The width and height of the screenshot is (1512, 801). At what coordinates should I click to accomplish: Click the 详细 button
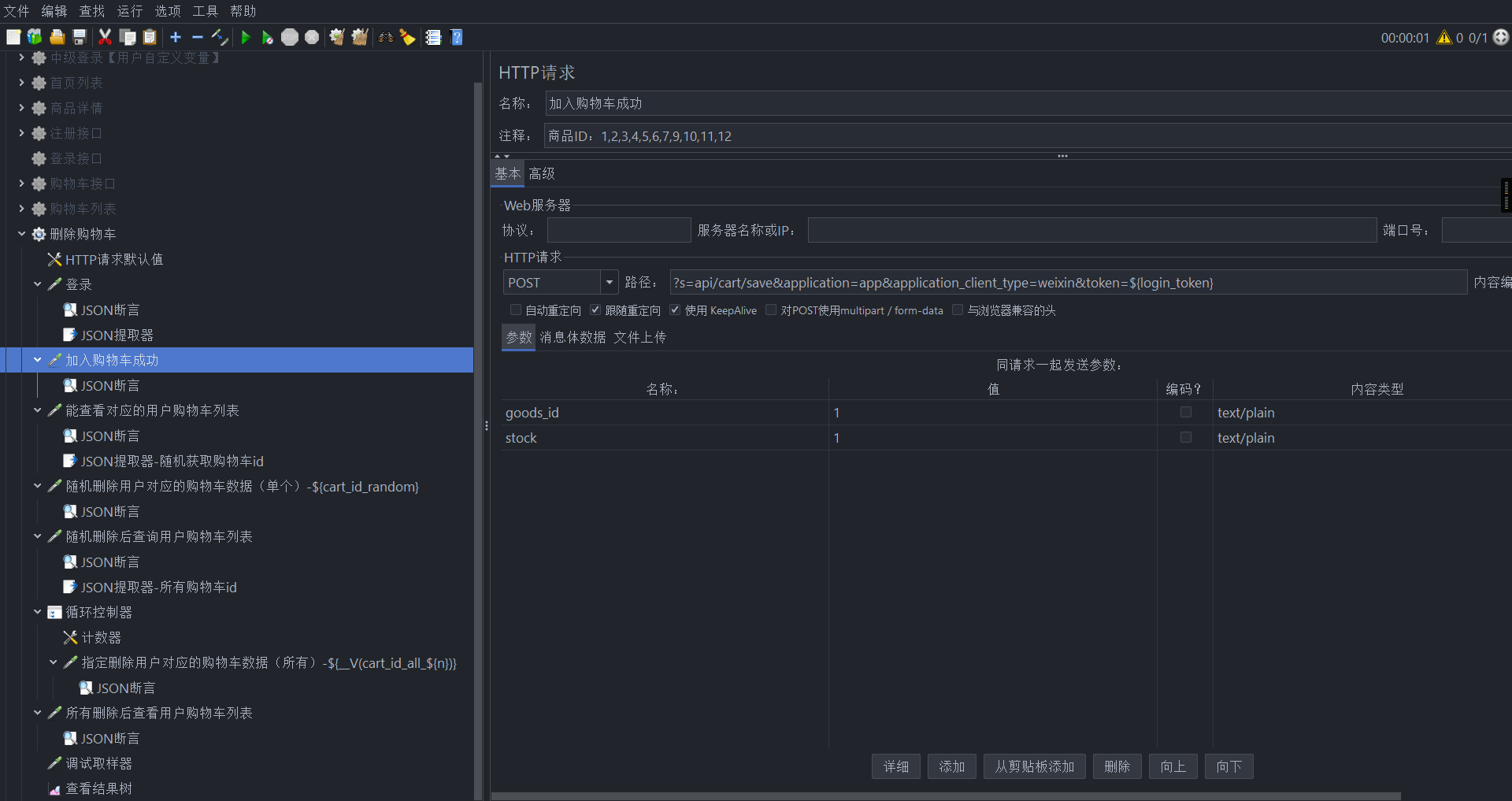pos(896,766)
